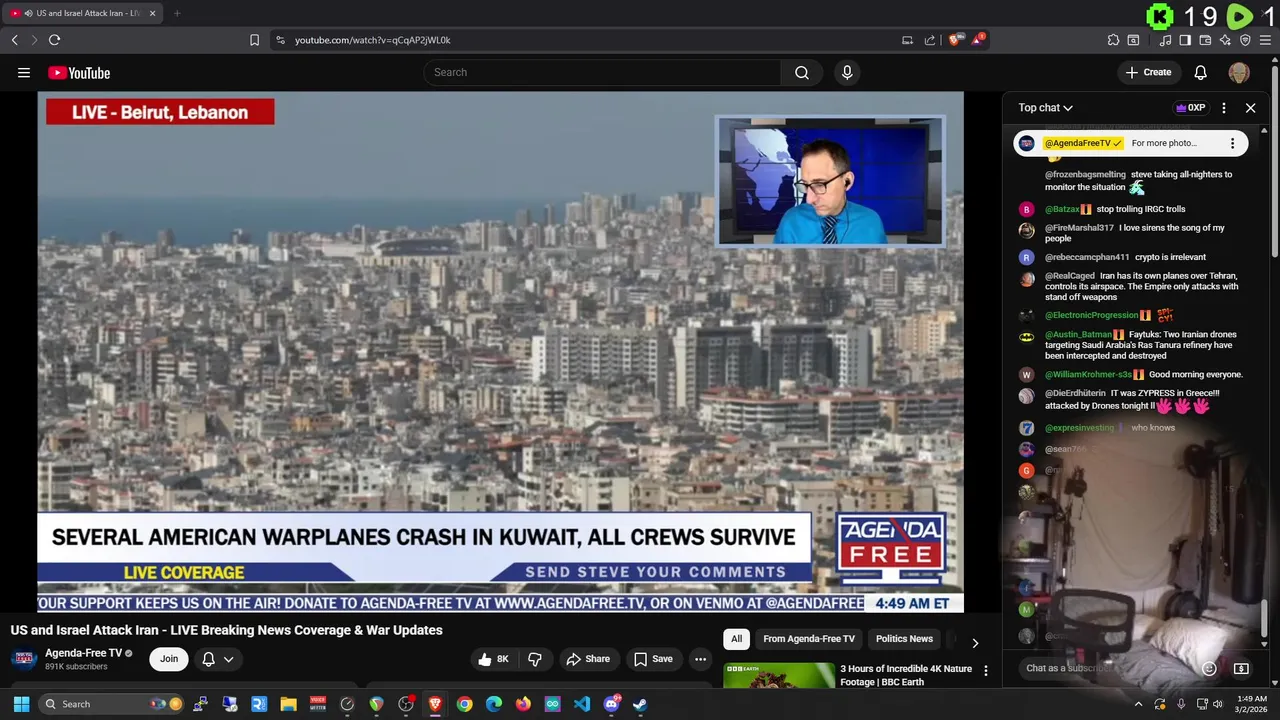This screenshot has height=720, width=1280.
Task: Expand notification options chevron beside Join
Action: pos(228,659)
